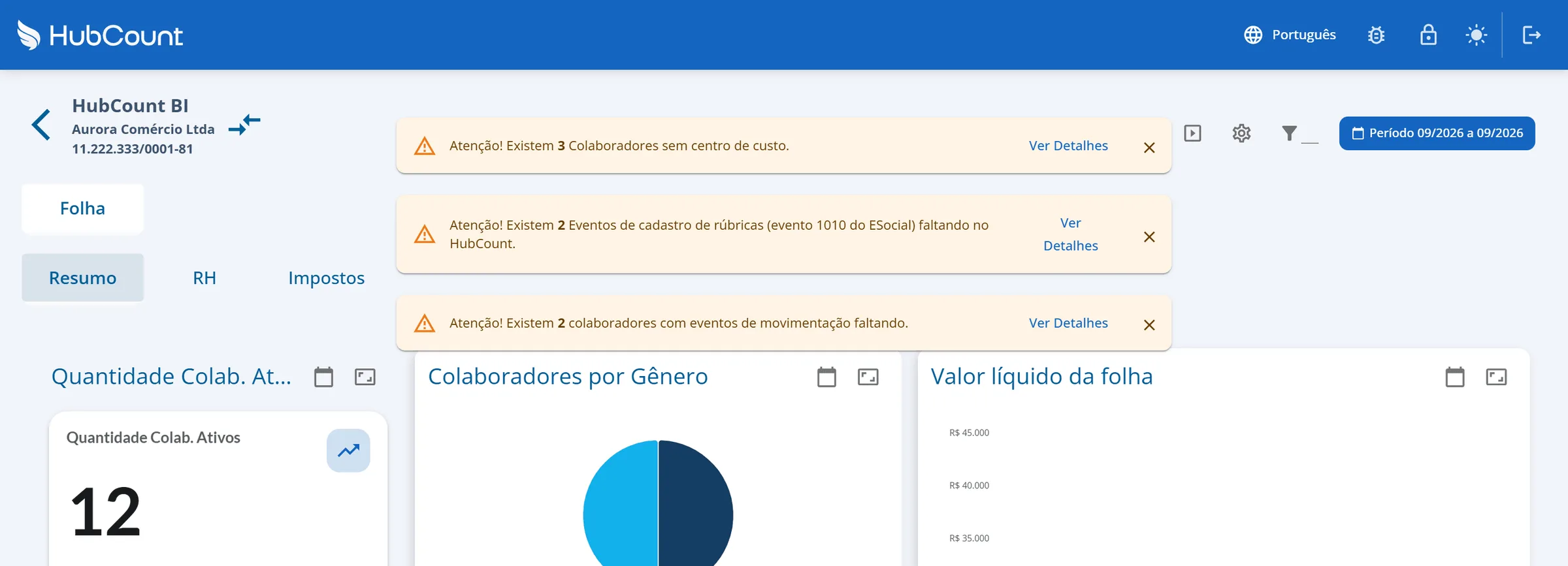
Task: Click the Aurora Comércio Ltda company name
Action: tap(143, 129)
